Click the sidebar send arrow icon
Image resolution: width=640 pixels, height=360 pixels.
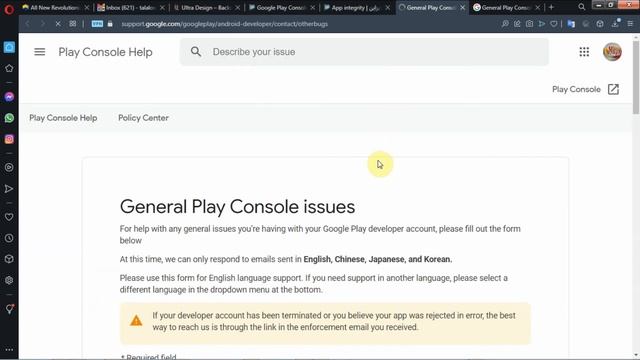click(9, 189)
